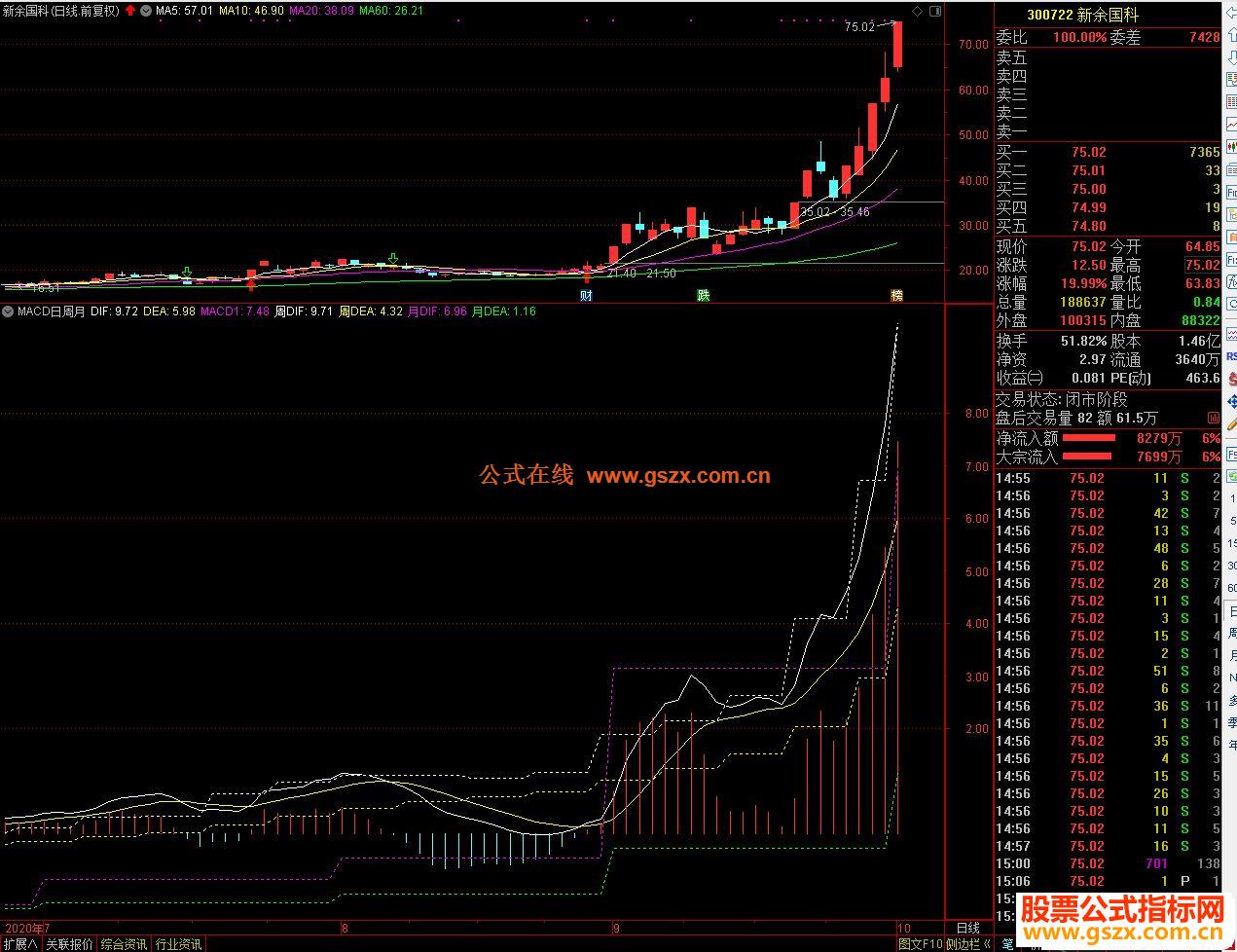The width and height of the screenshot is (1237, 952).
Task: Click the 15:00 tick row with 701
Action: pyautogui.click(x=1108, y=863)
